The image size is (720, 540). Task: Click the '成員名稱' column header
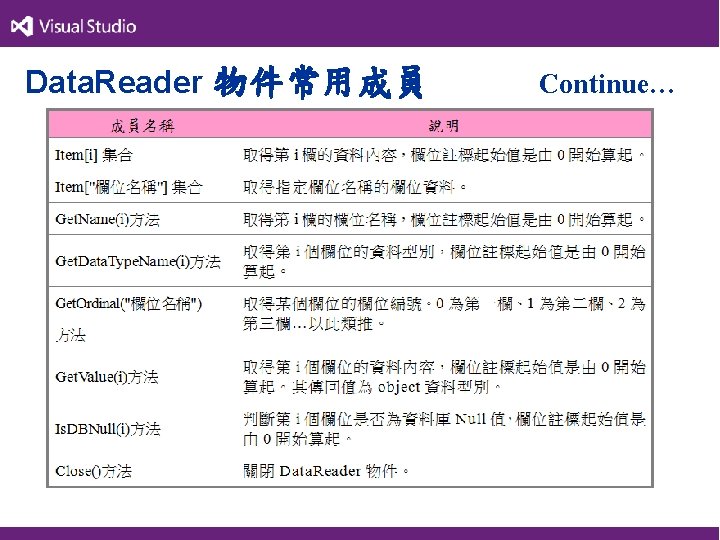click(x=143, y=125)
